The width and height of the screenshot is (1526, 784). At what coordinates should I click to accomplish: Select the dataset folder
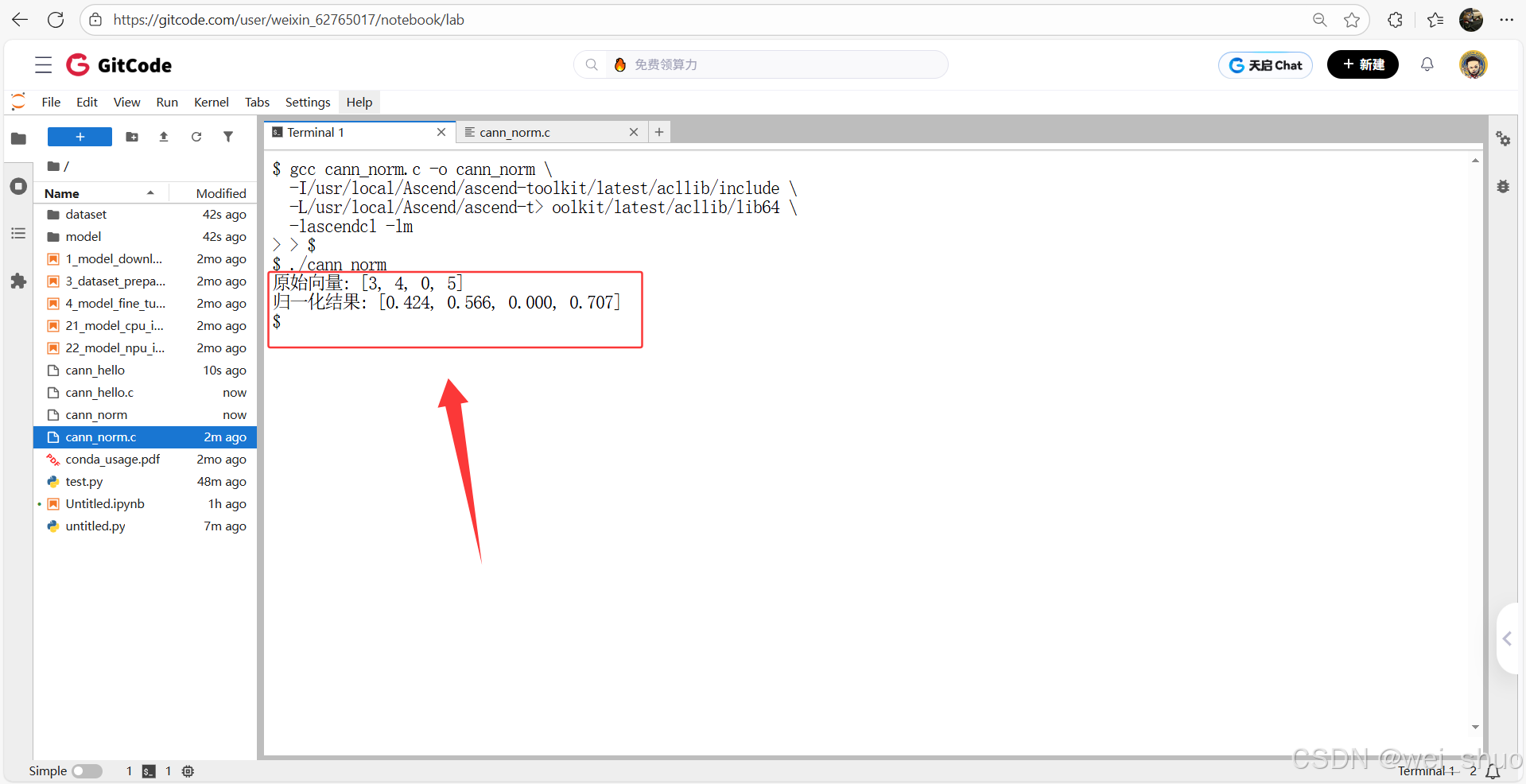click(146, 215)
